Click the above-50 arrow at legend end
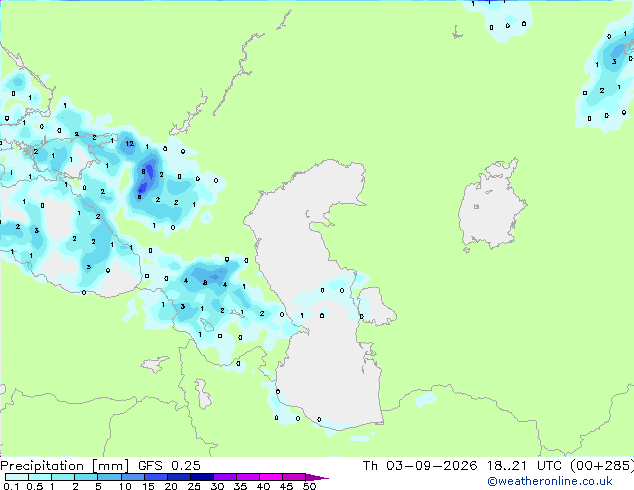This screenshot has width=634, height=490. click(317, 477)
